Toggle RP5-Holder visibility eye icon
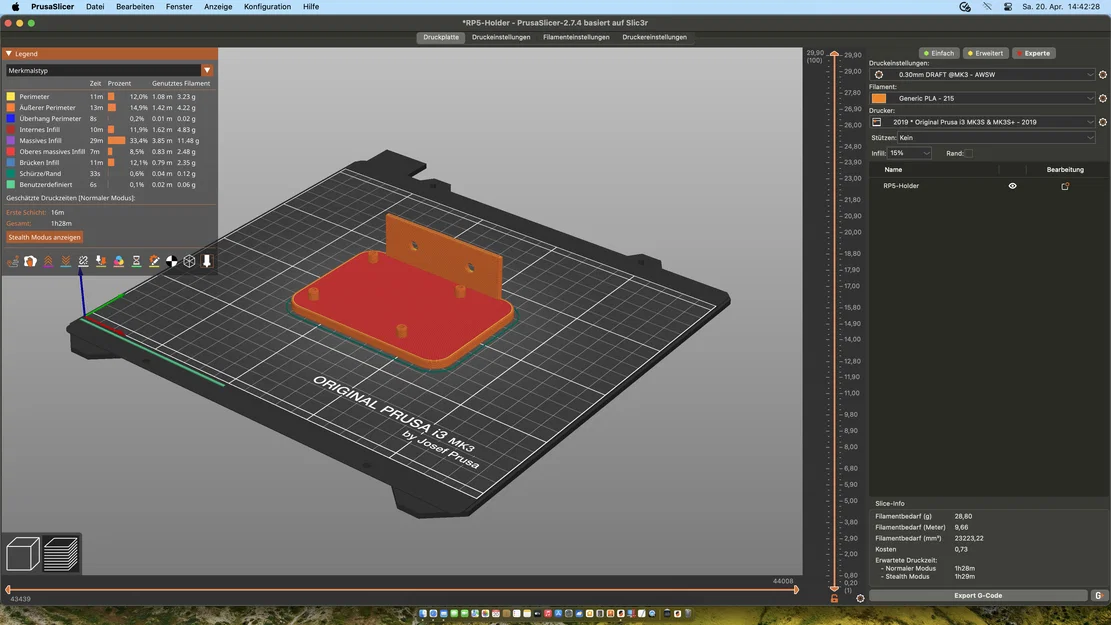 1012,186
